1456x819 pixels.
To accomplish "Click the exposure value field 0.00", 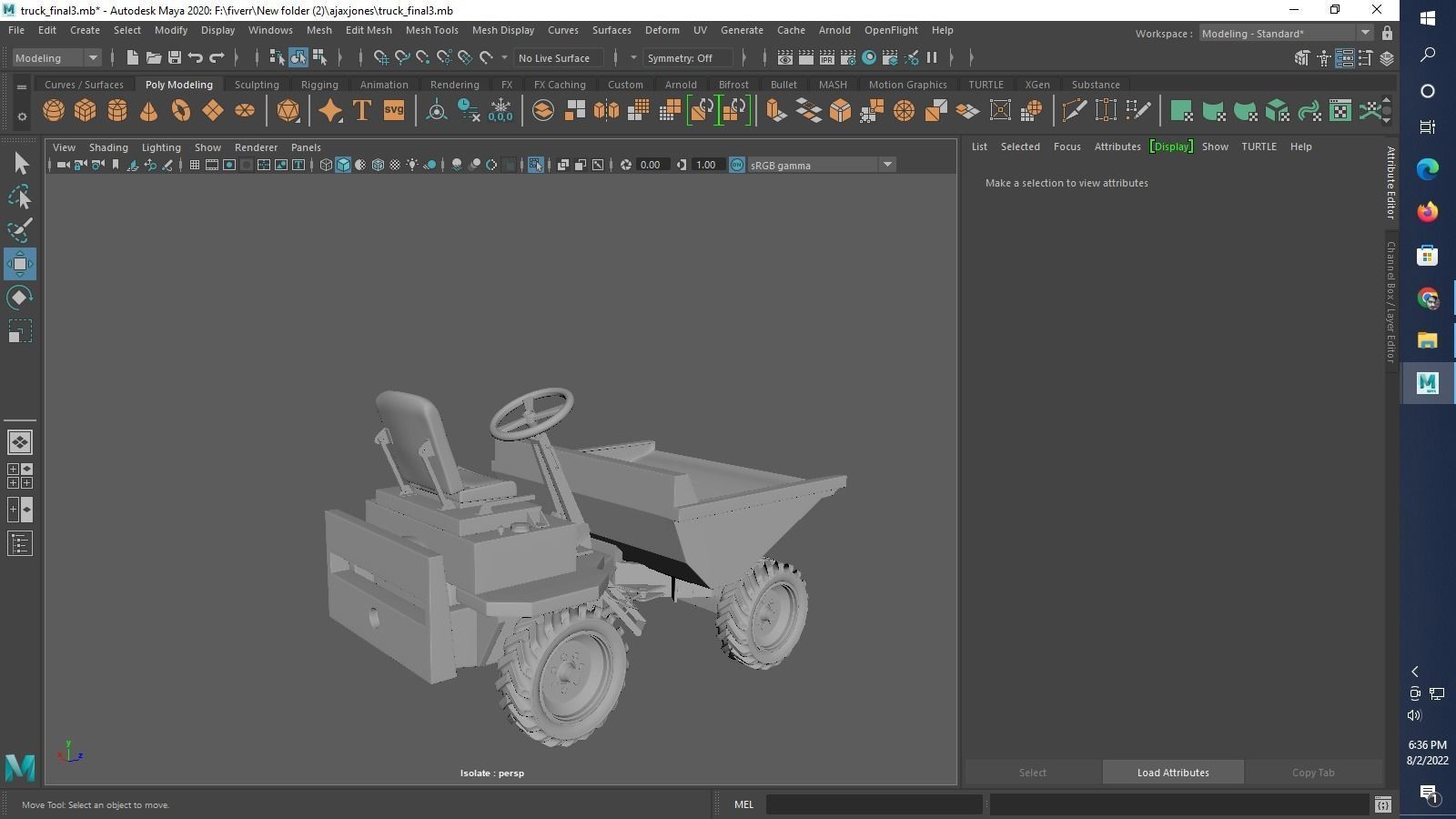I will tap(651, 165).
